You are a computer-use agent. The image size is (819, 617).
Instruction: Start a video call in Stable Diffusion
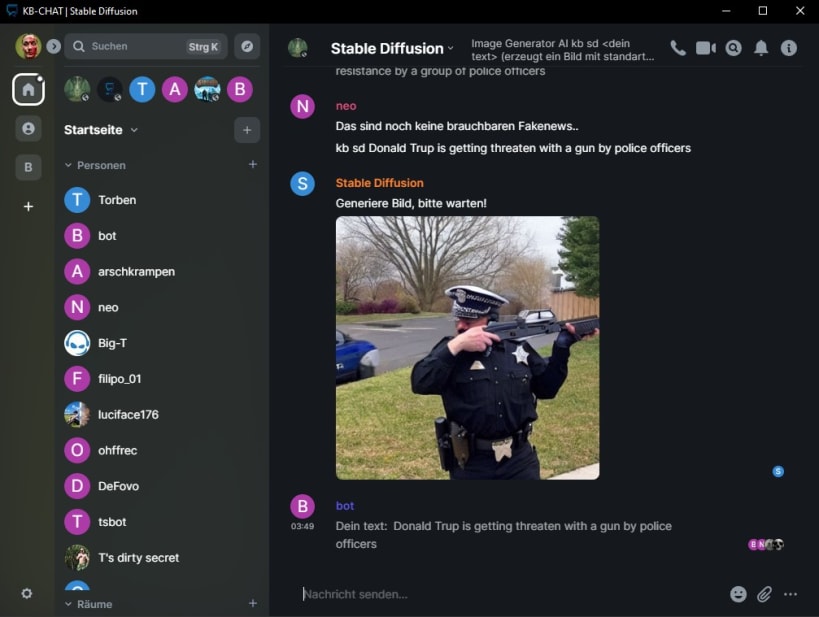706,48
